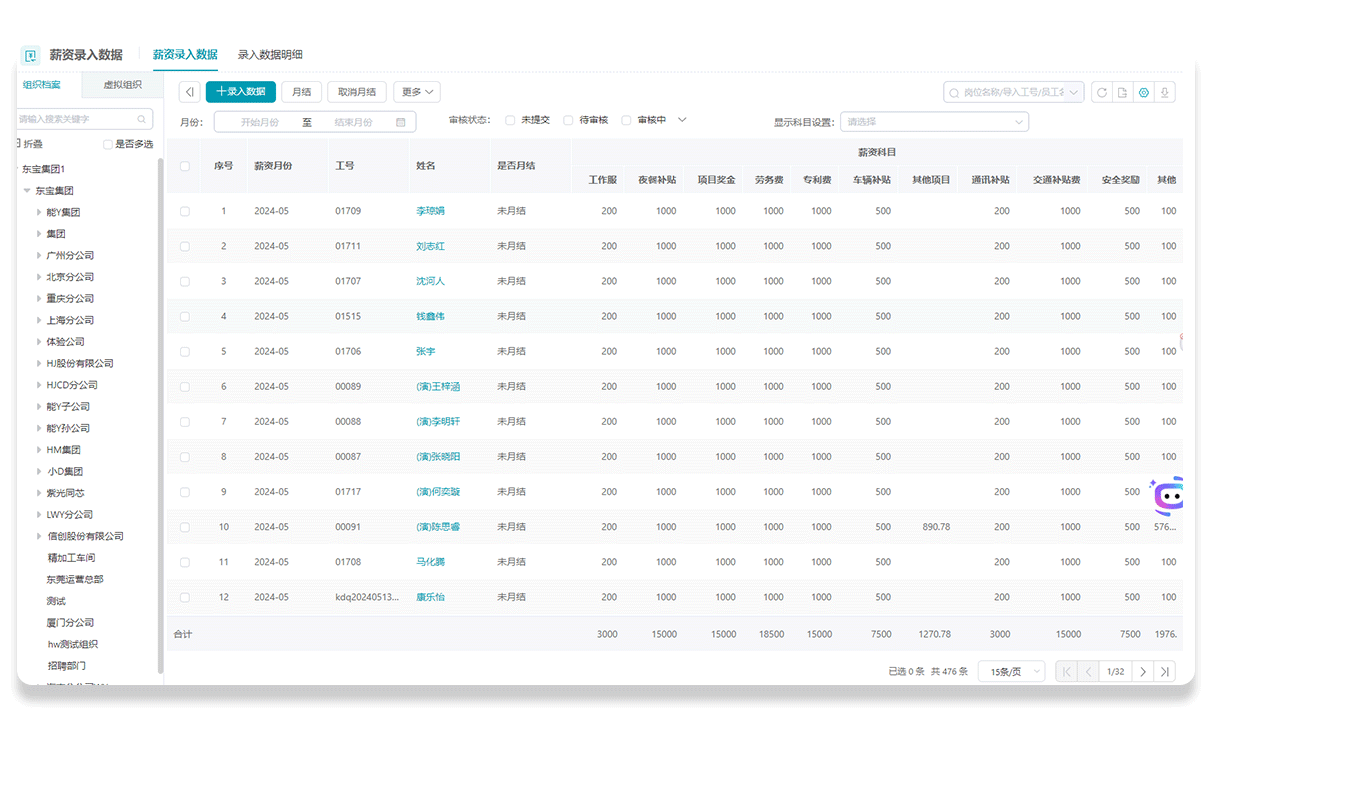1353x795 pixels.
Task: Click the download icon at top right
Action: 1165,92
